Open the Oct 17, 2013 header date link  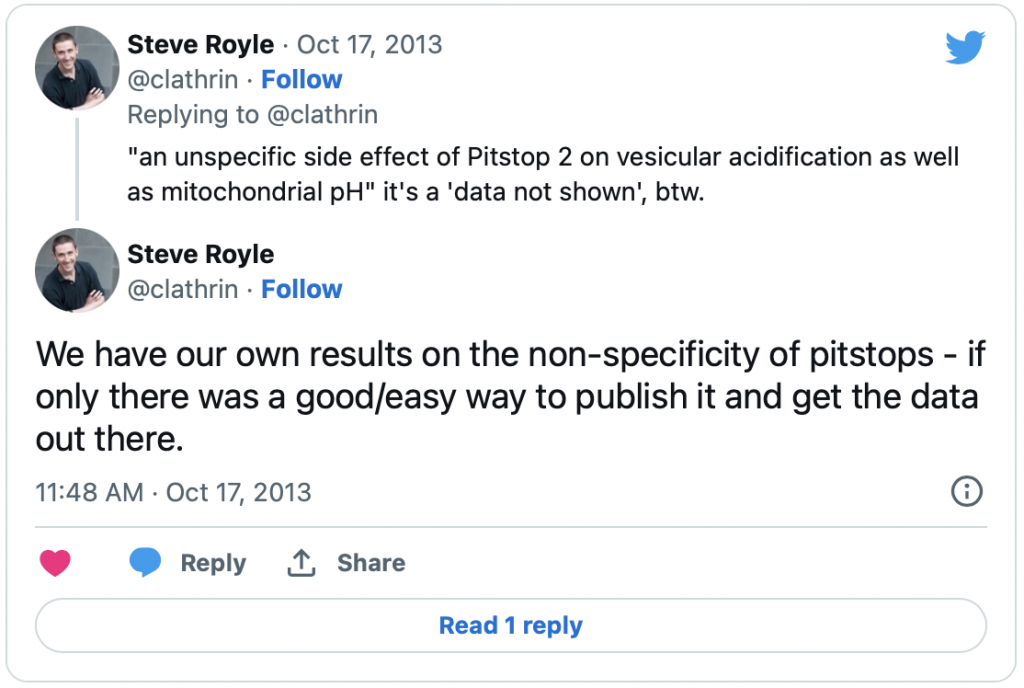(369, 45)
